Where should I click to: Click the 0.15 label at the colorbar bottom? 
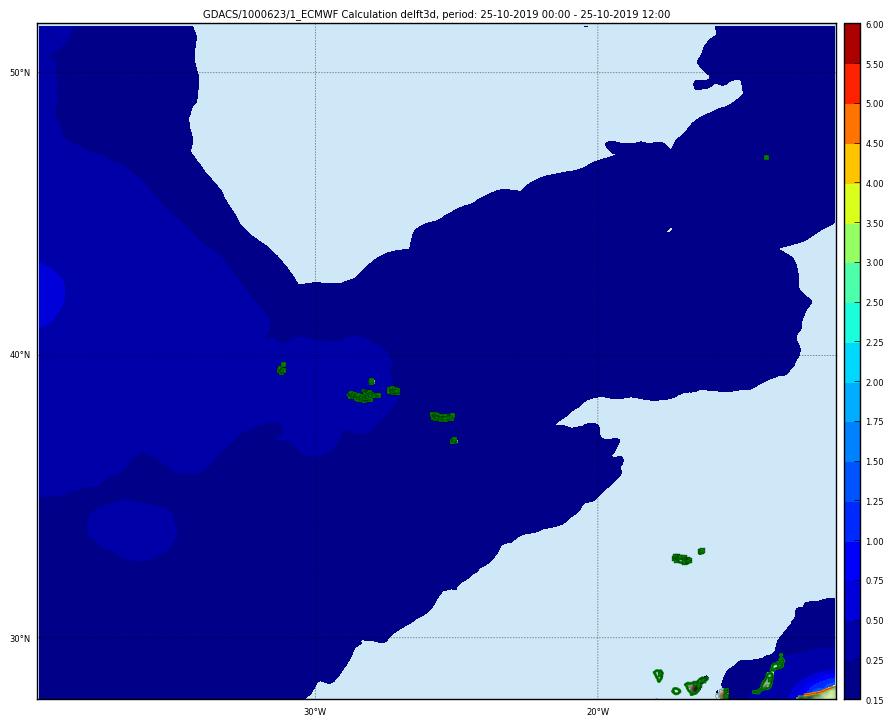[874, 700]
